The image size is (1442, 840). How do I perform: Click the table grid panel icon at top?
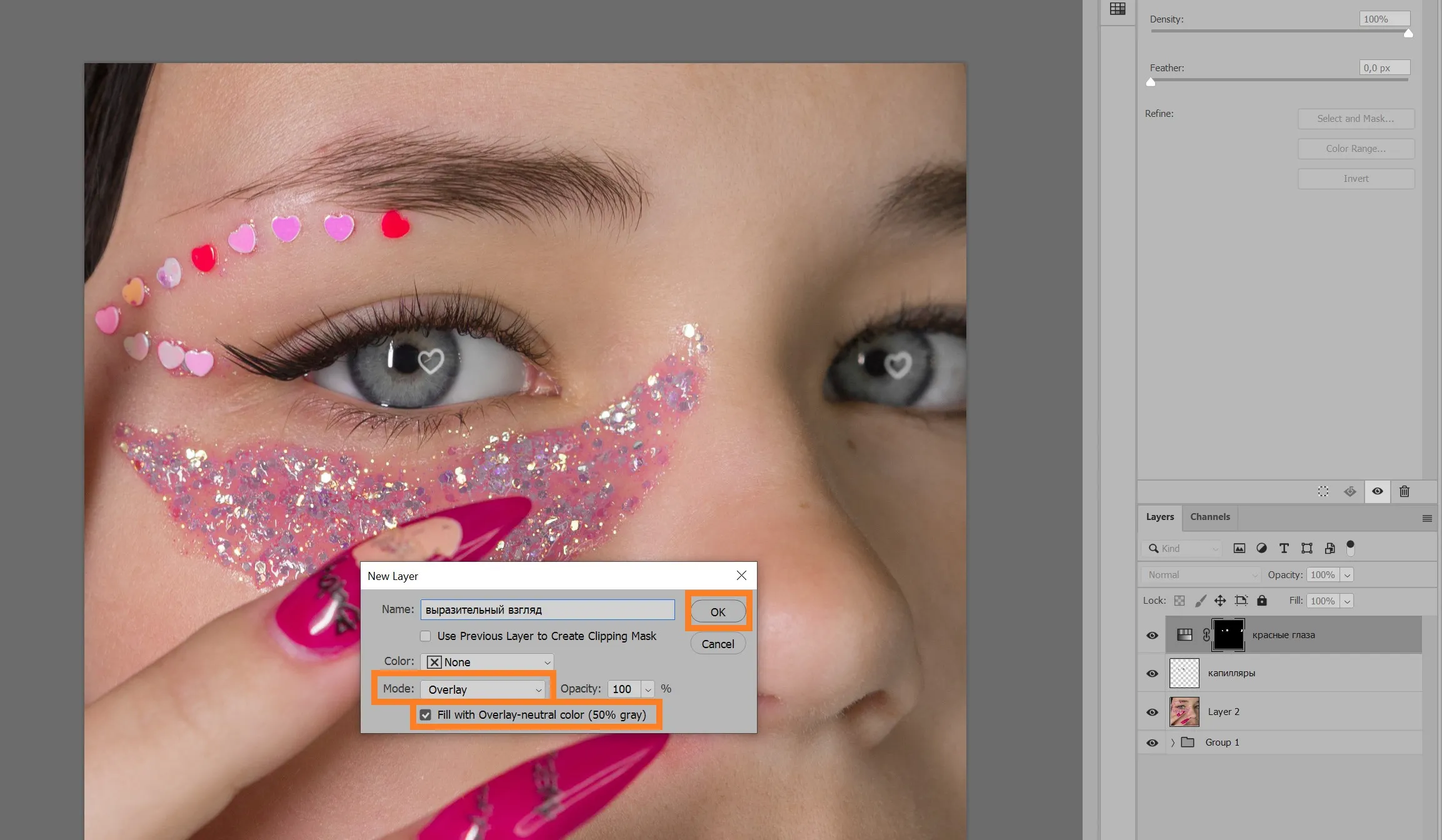1118,9
